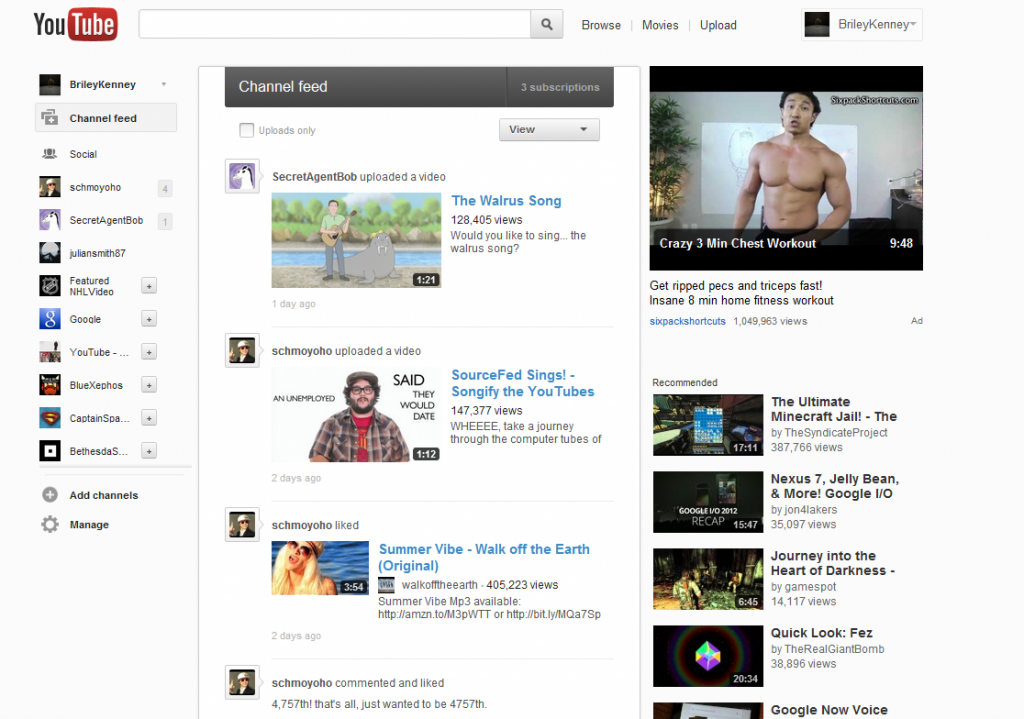Add Featured NHLVideo with plus button

pyautogui.click(x=149, y=286)
